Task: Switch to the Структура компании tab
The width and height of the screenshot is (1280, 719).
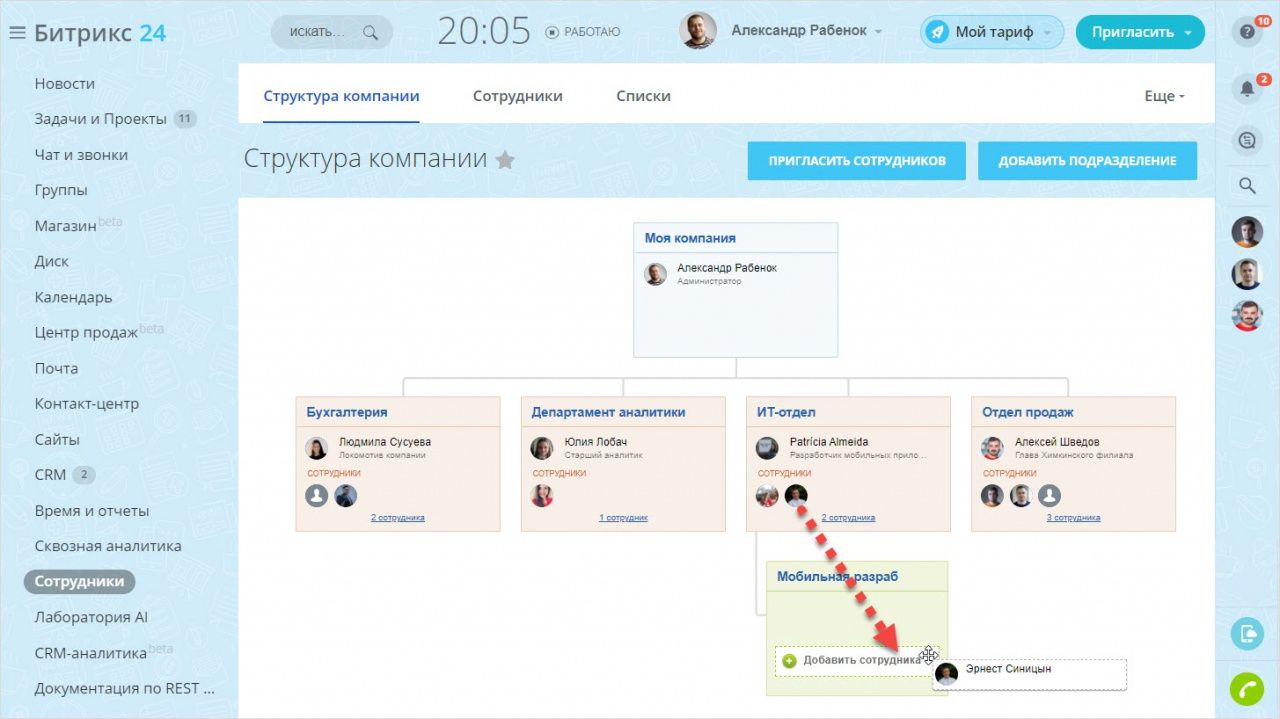Action: [341, 96]
